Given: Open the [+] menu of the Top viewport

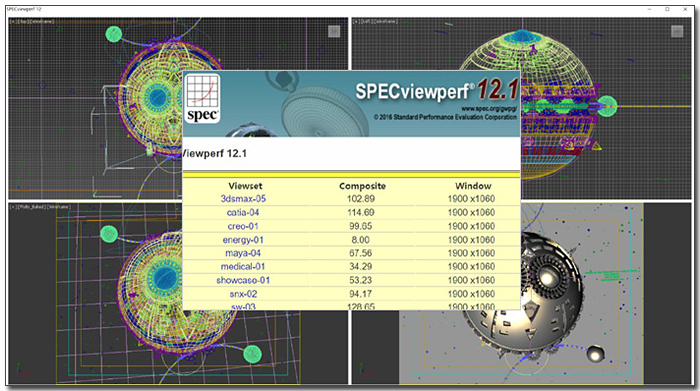Looking at the screenshot, I should tap(13, 21).
